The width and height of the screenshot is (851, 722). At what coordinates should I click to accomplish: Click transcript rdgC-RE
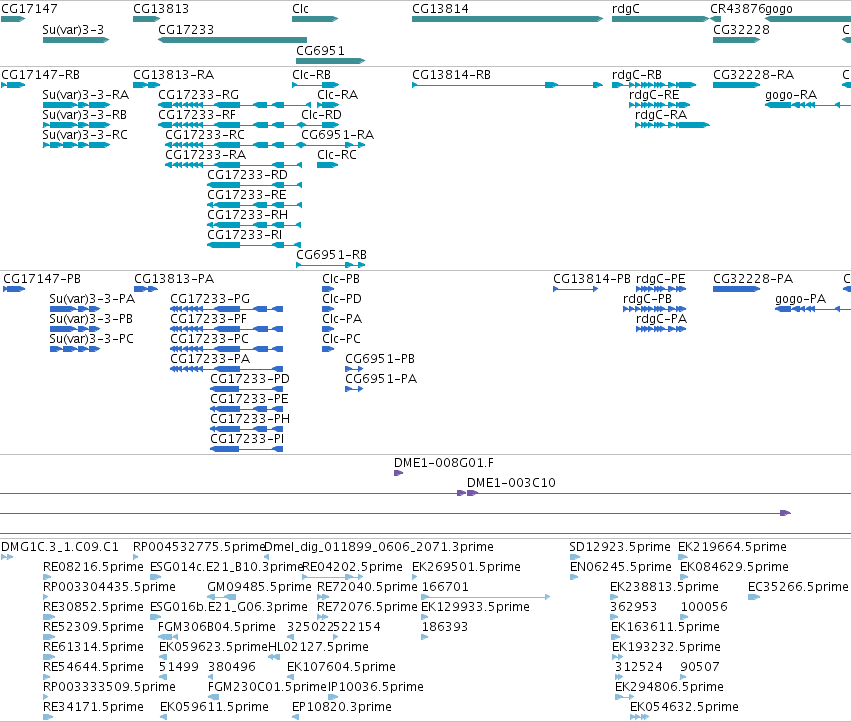659,105
